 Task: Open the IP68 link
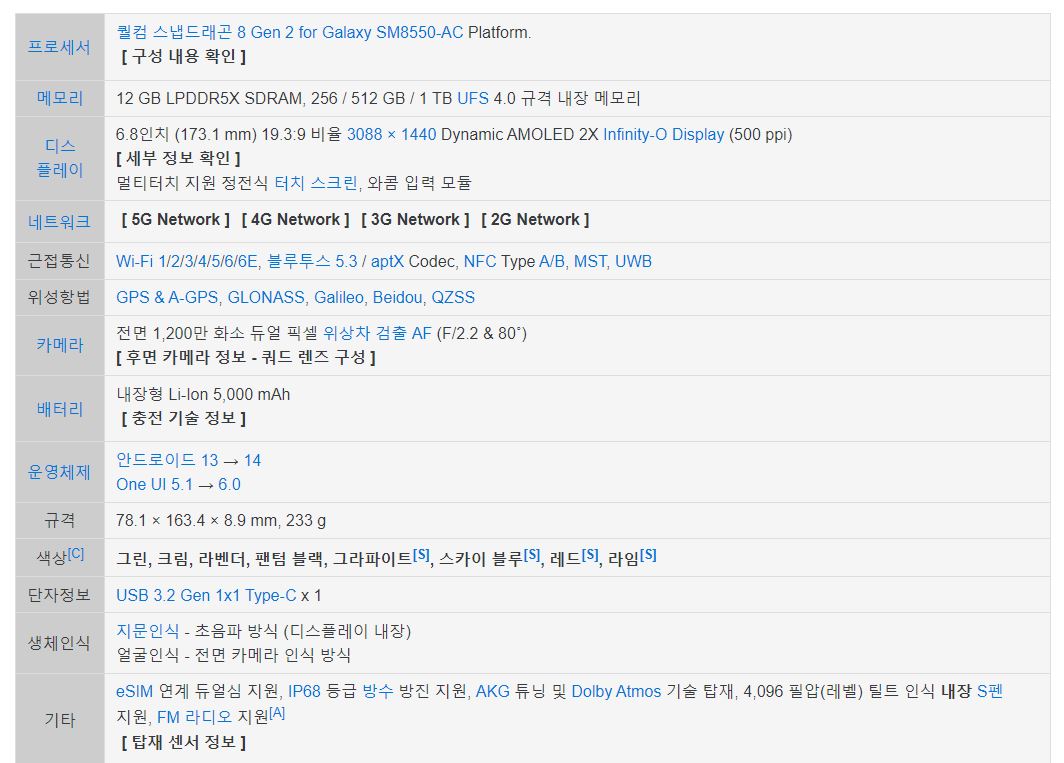(x=304, y=692)
